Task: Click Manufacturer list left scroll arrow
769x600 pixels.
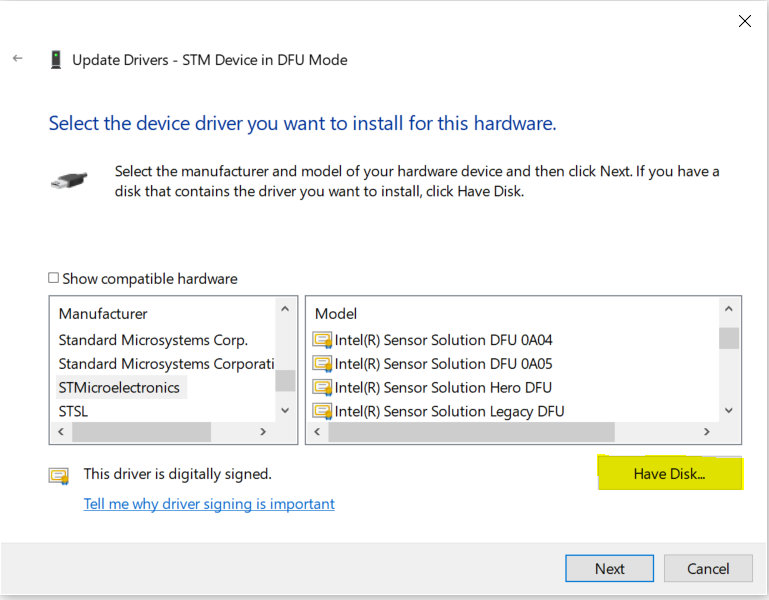Action: [61, 432]
